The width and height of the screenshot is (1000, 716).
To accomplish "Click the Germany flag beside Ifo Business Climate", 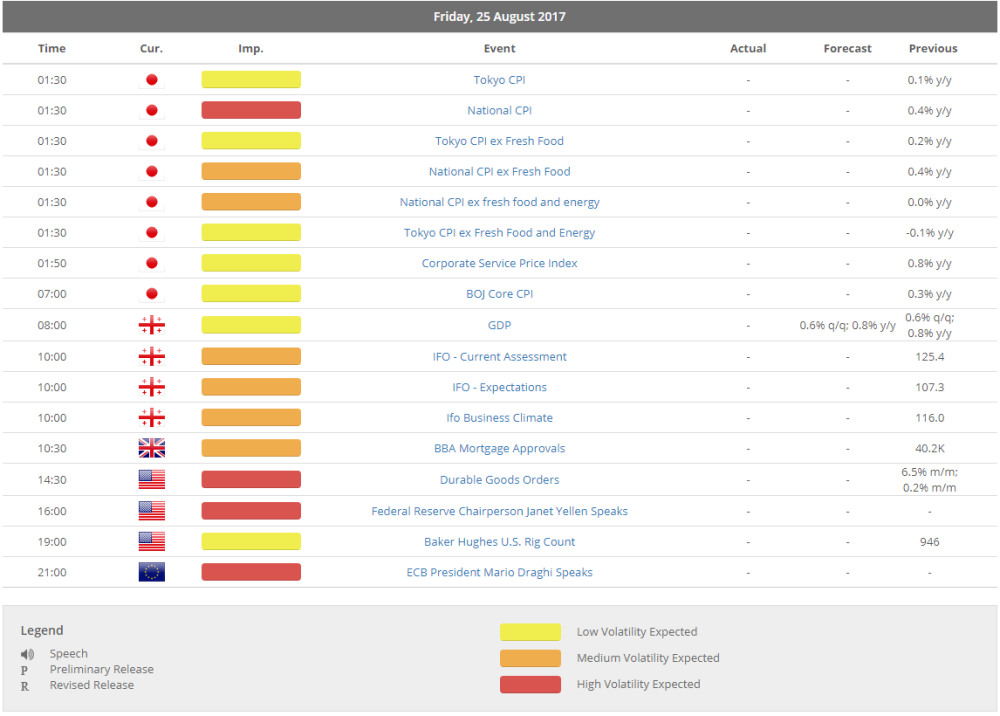I will (x=151, y=417).
